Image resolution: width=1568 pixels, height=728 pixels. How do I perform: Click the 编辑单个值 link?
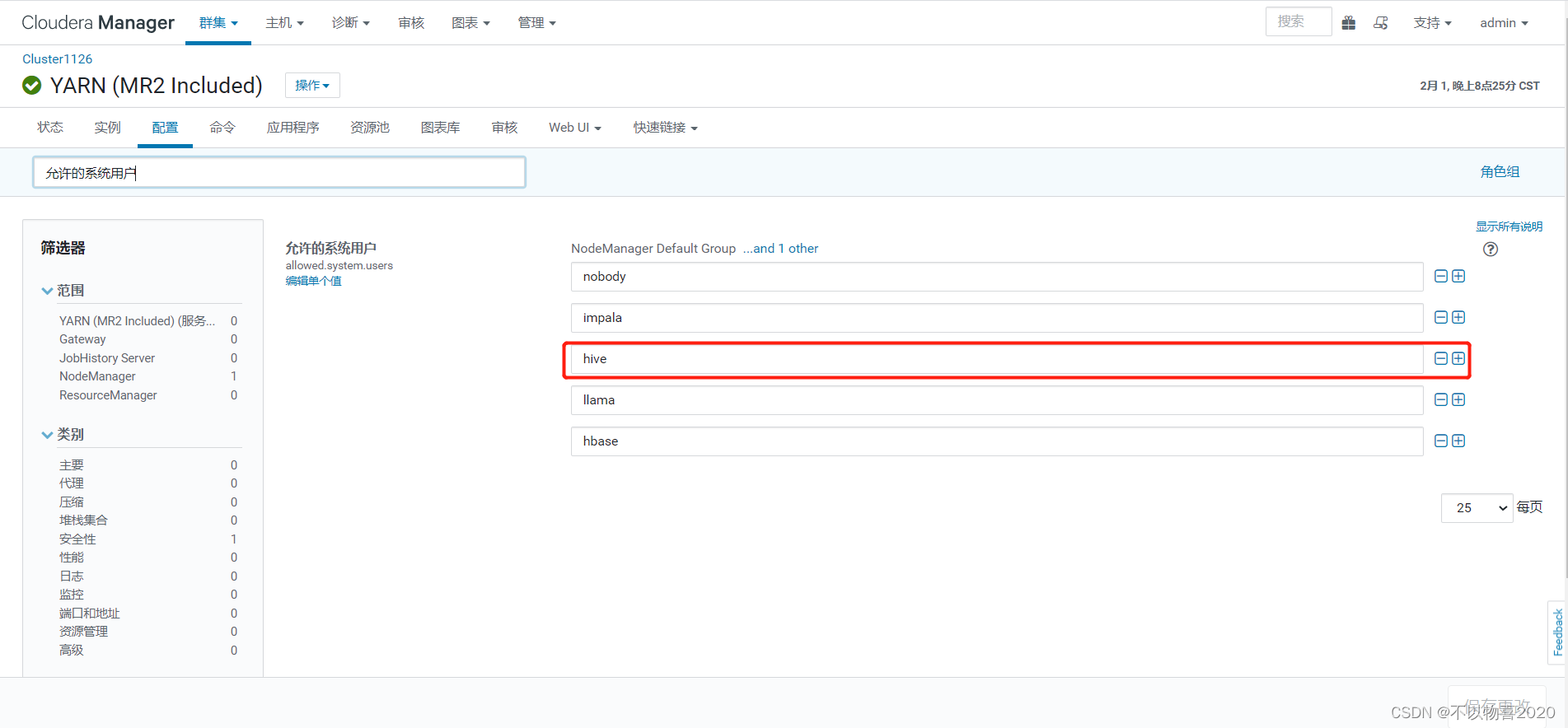(313, 281)
